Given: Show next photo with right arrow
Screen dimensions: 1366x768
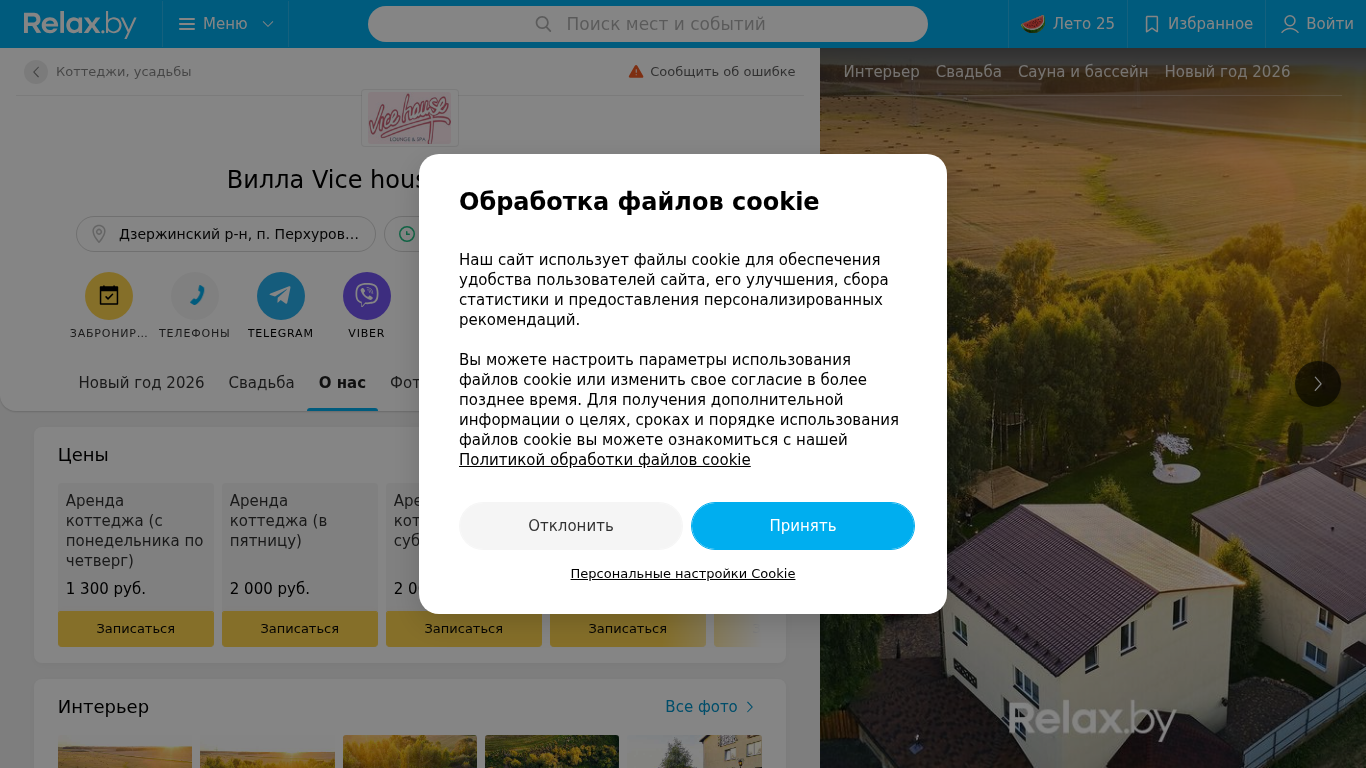Looking at the screenshot, I should tap(1318, 384).
